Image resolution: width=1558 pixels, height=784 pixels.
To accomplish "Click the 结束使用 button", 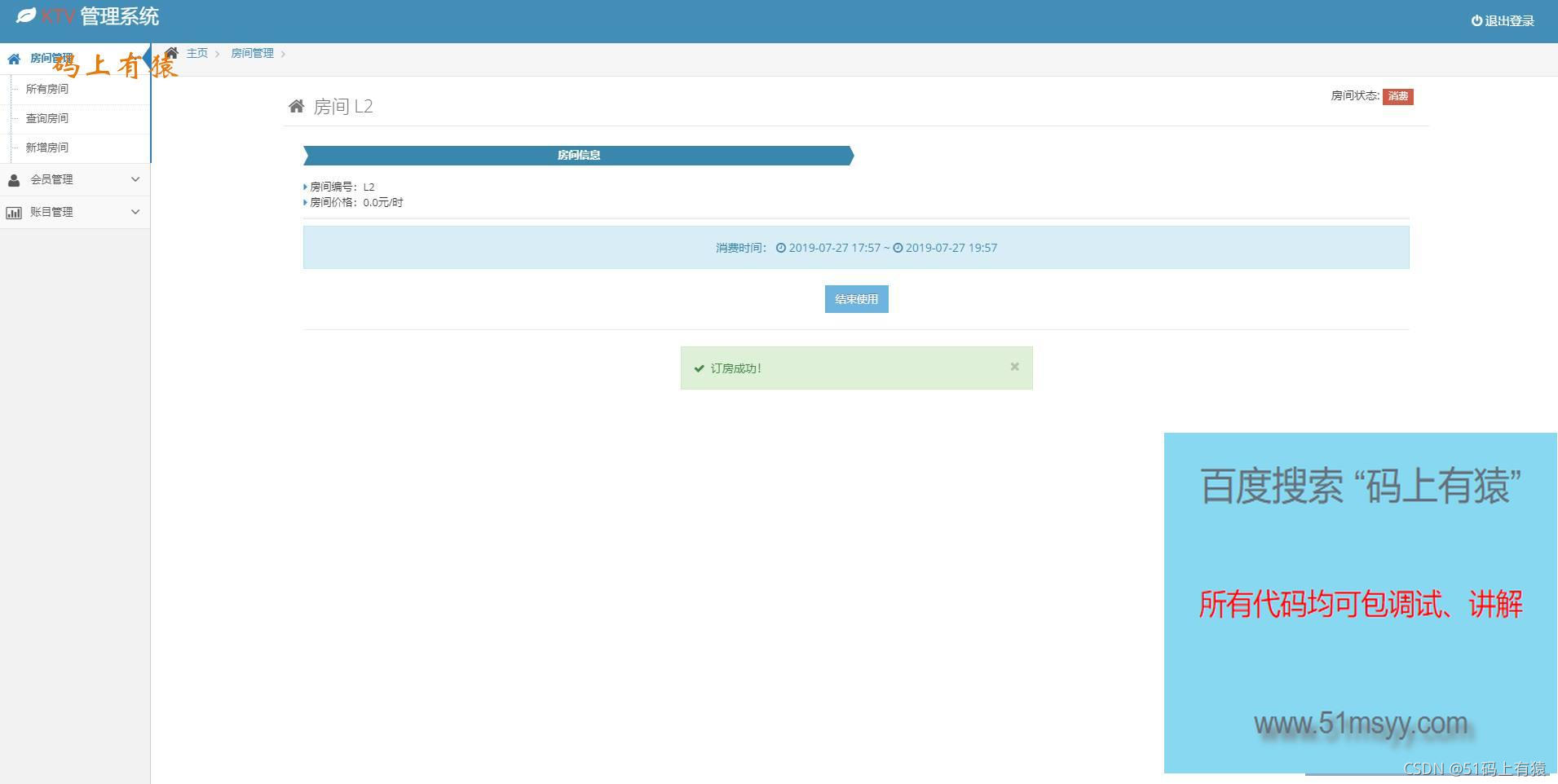I will [x=857, y=299].
